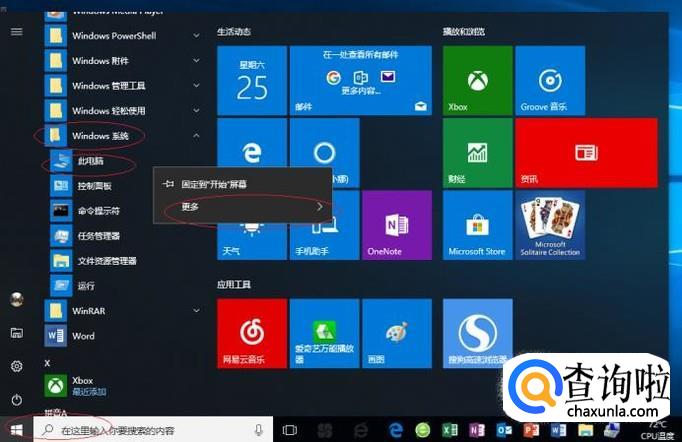The image size is (682, 442).
Task: Launch 命令提示符 from the app list
Action: (98, 211)
